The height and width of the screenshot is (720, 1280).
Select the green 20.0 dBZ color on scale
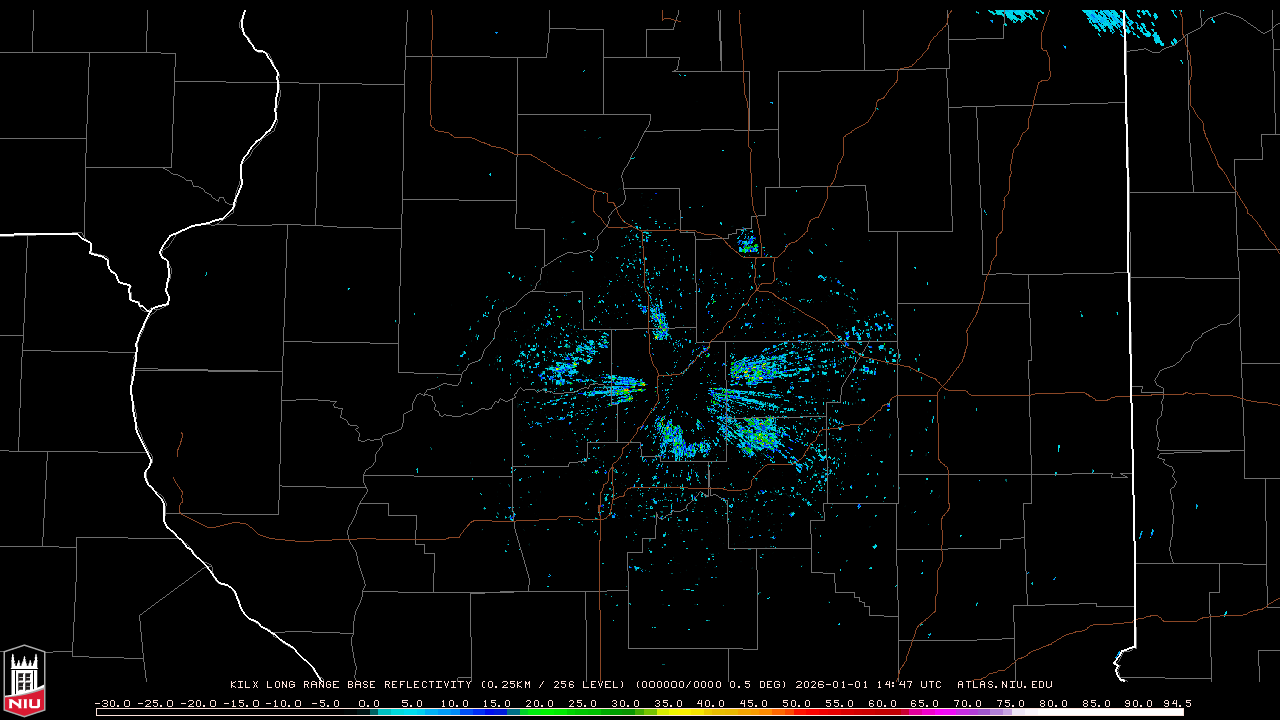(x=541, y=712)
